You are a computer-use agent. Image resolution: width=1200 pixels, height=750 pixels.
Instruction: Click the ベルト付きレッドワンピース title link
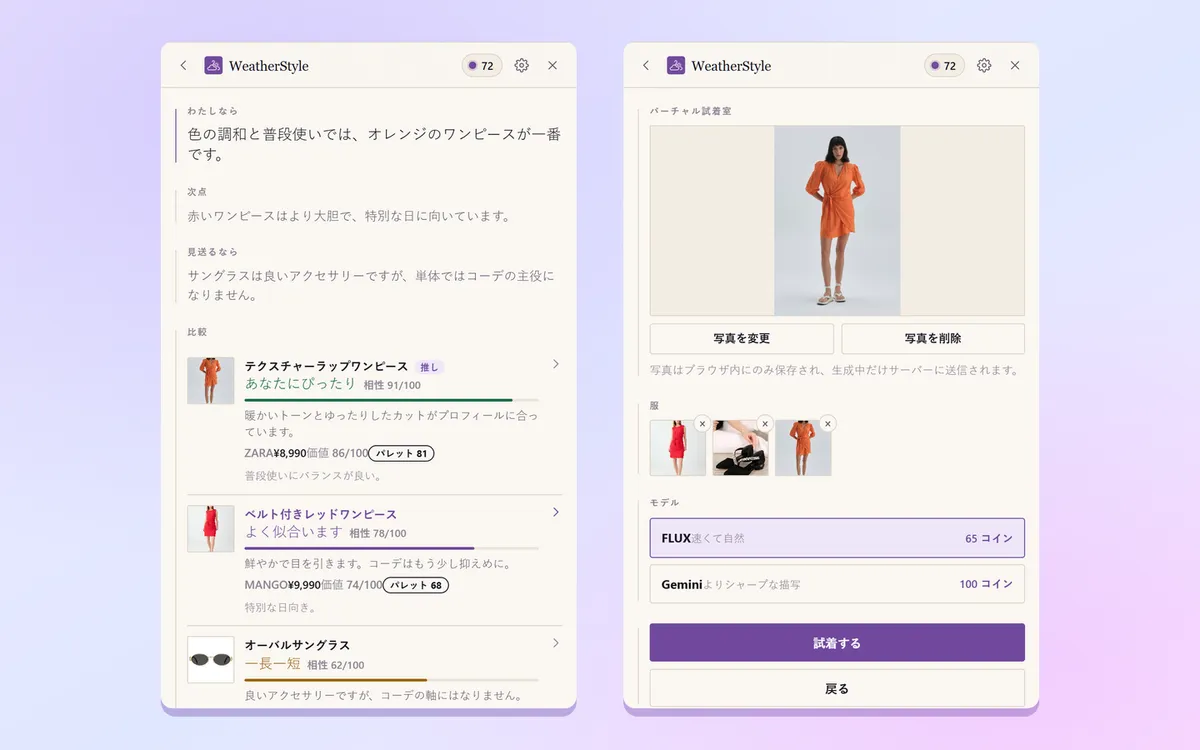tap(321, 514)
